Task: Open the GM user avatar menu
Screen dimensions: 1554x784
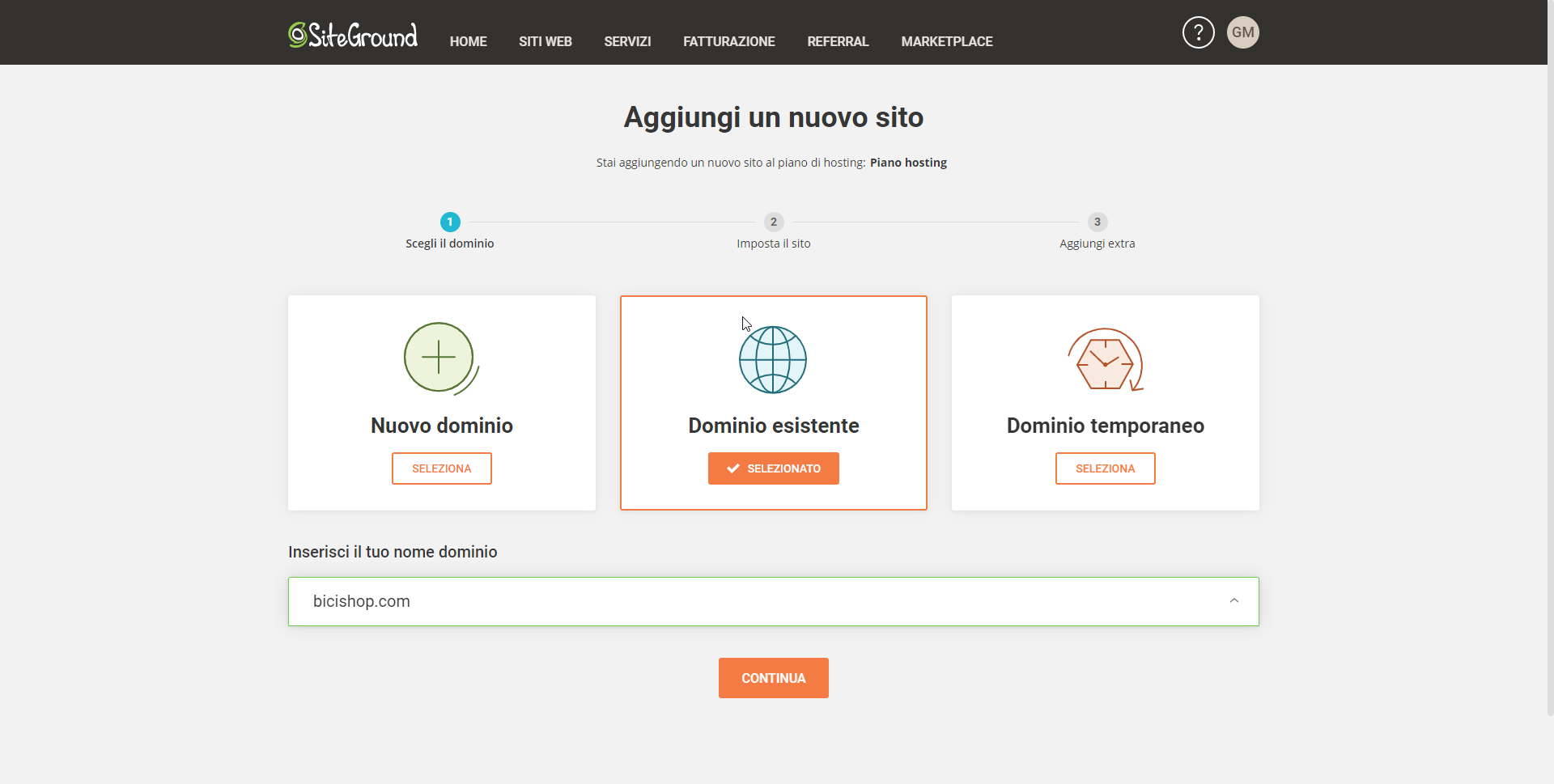Action: click(1242, 32)
